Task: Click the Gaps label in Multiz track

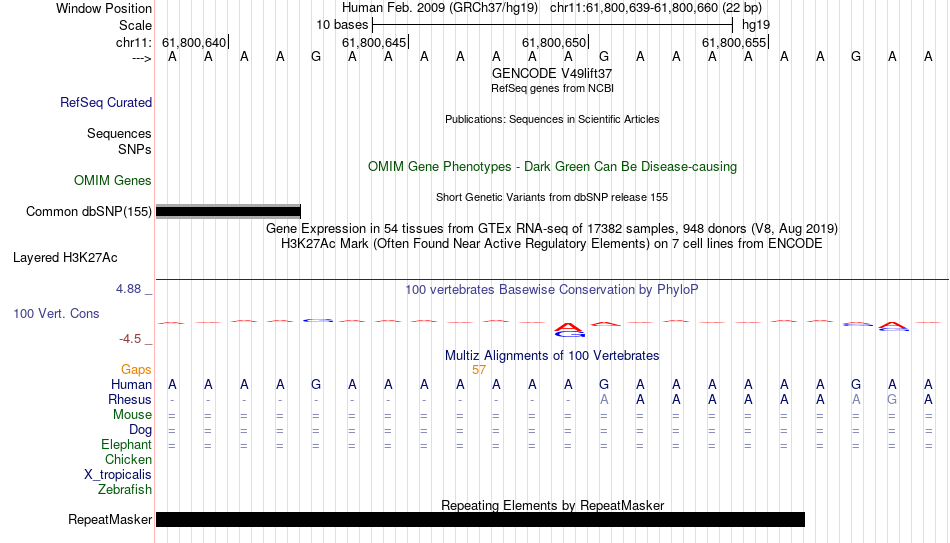Action: (x=136, y=370)
